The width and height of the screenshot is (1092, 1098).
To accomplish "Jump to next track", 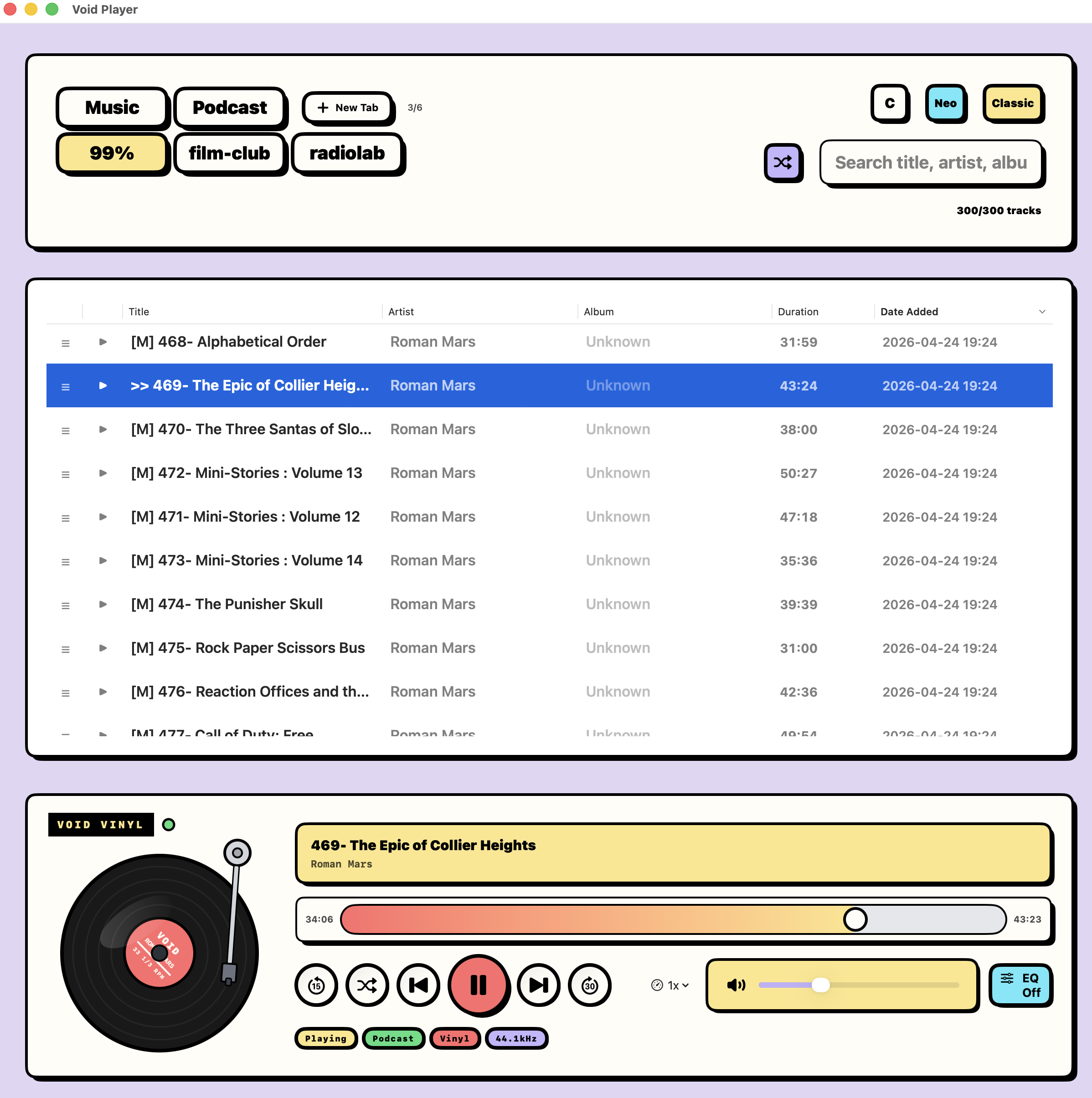I will (x=538, y=985).
